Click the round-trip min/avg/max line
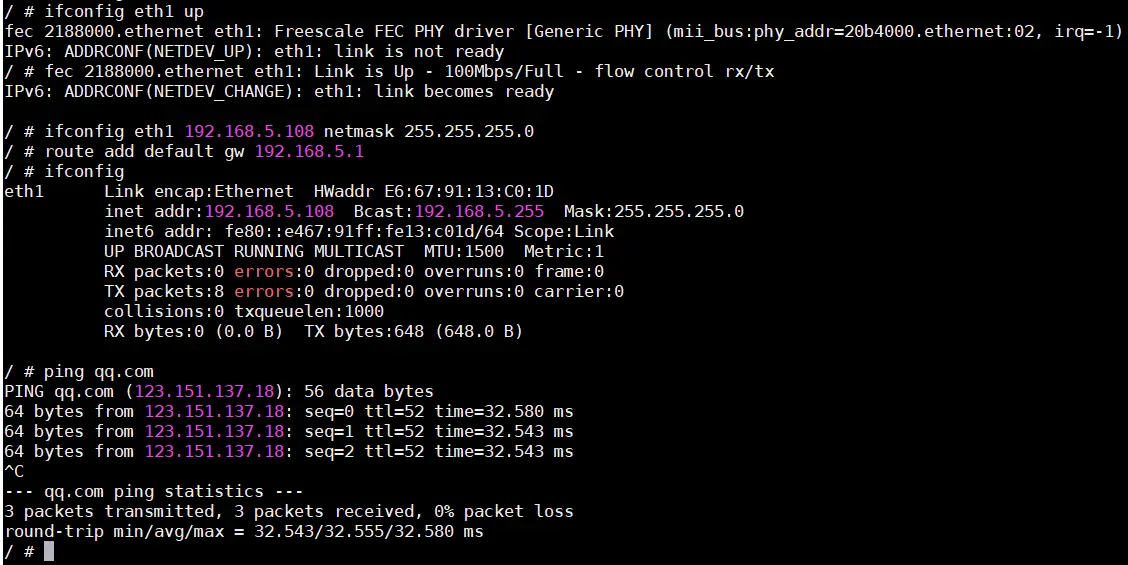This screenshot has width=1128, height=565. pyautogui.click(x=244, y=532)
